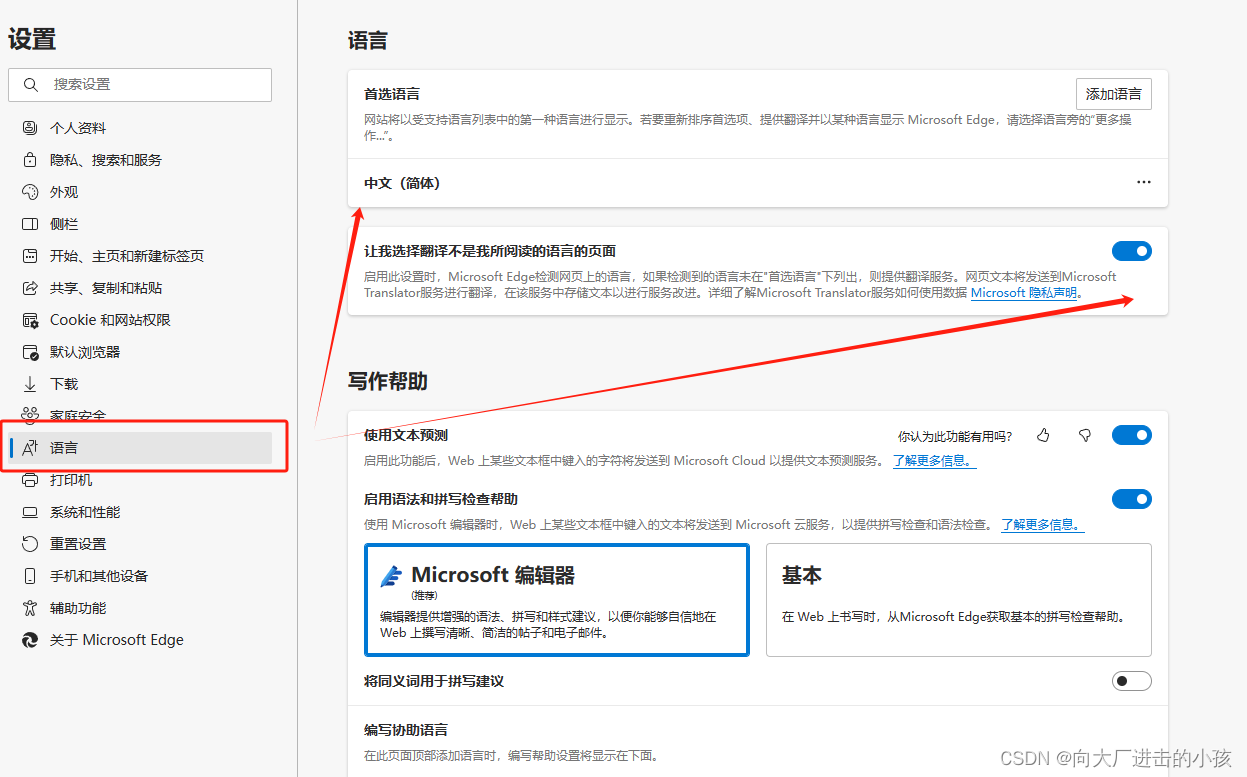Screen dimensions: 1247x777
Task: Click the Default browser (默认浏览器) icon
Action: tap(30, 352)
